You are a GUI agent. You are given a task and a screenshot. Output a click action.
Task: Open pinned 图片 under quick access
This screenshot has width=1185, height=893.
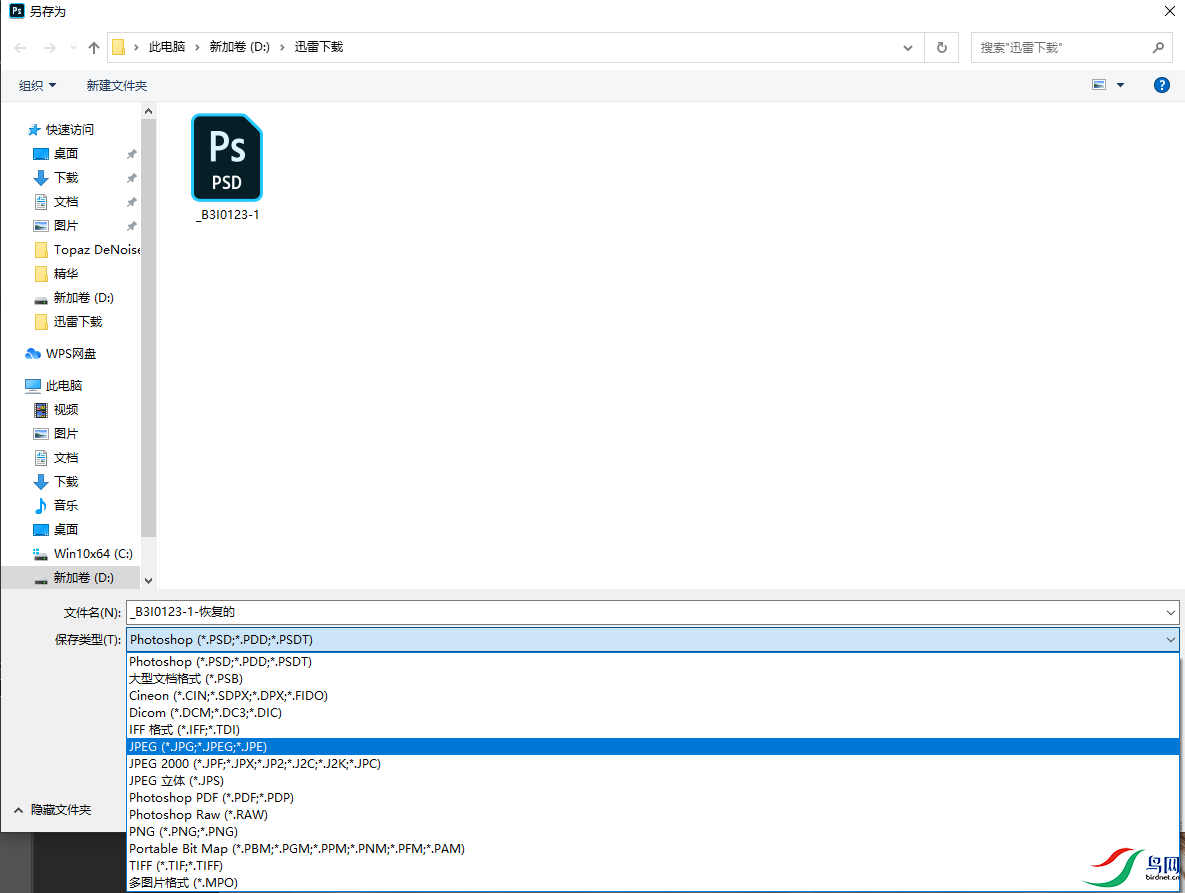coord(66,225)
